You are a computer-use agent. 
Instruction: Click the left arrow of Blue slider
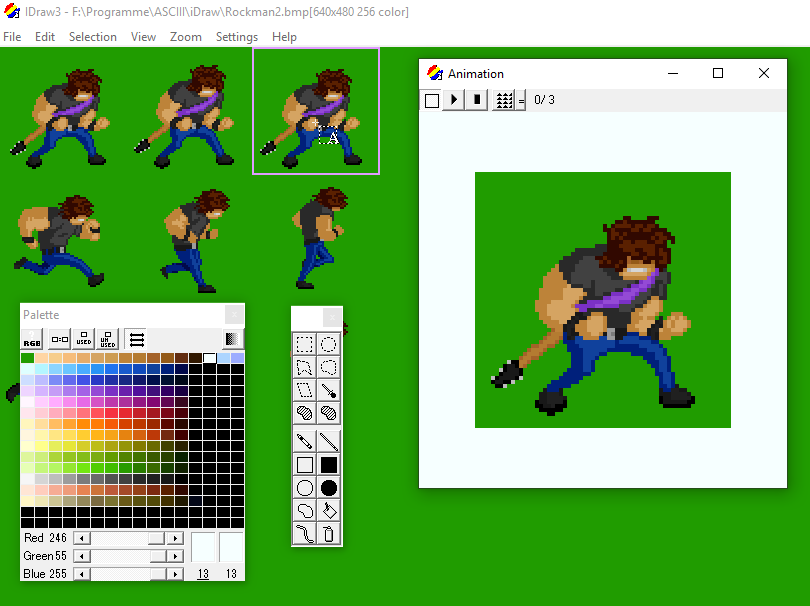click(82, 574)
